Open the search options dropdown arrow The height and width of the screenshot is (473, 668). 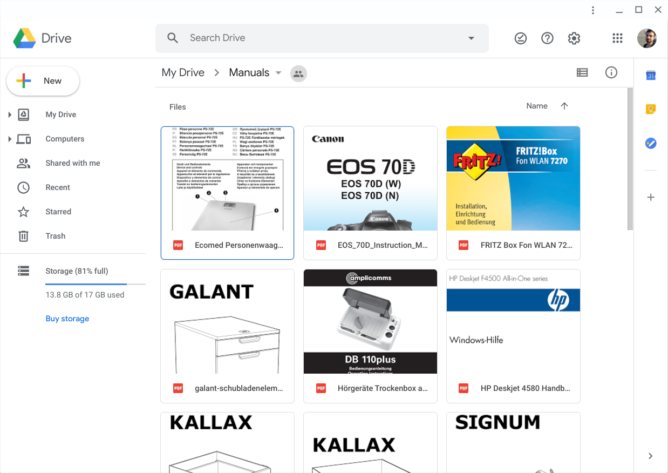pos(471,38)
